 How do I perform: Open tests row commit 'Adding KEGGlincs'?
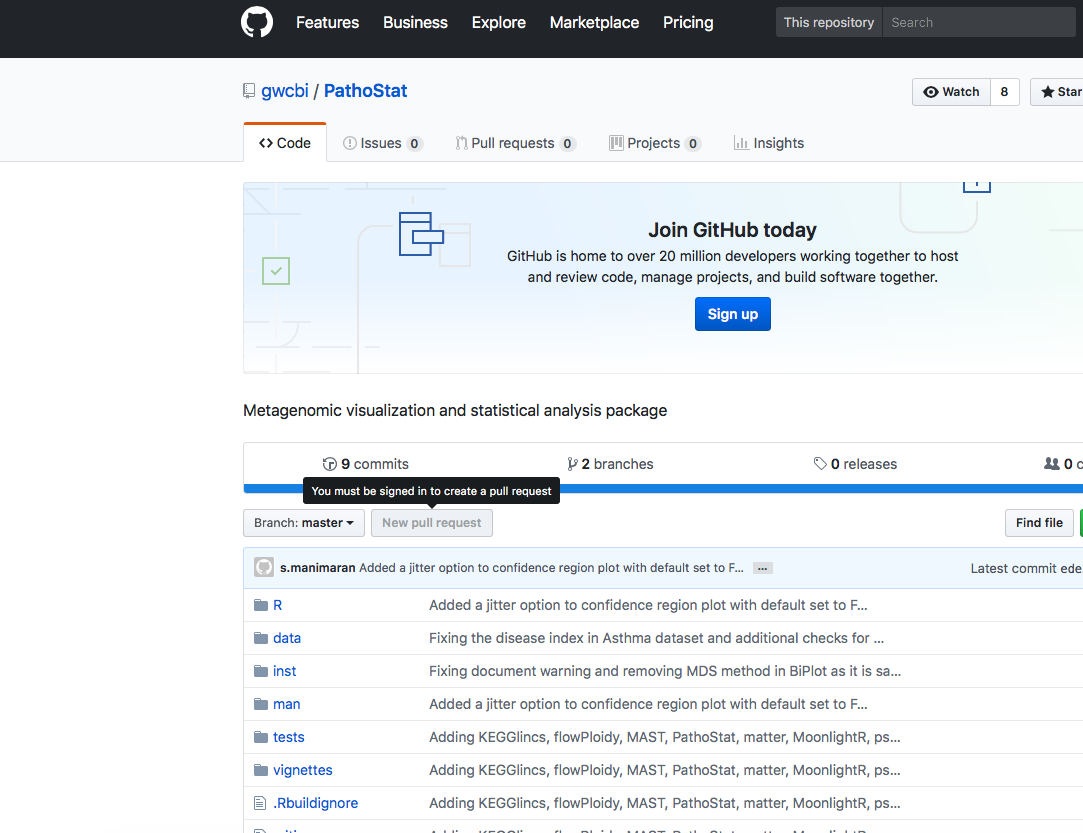664,738
